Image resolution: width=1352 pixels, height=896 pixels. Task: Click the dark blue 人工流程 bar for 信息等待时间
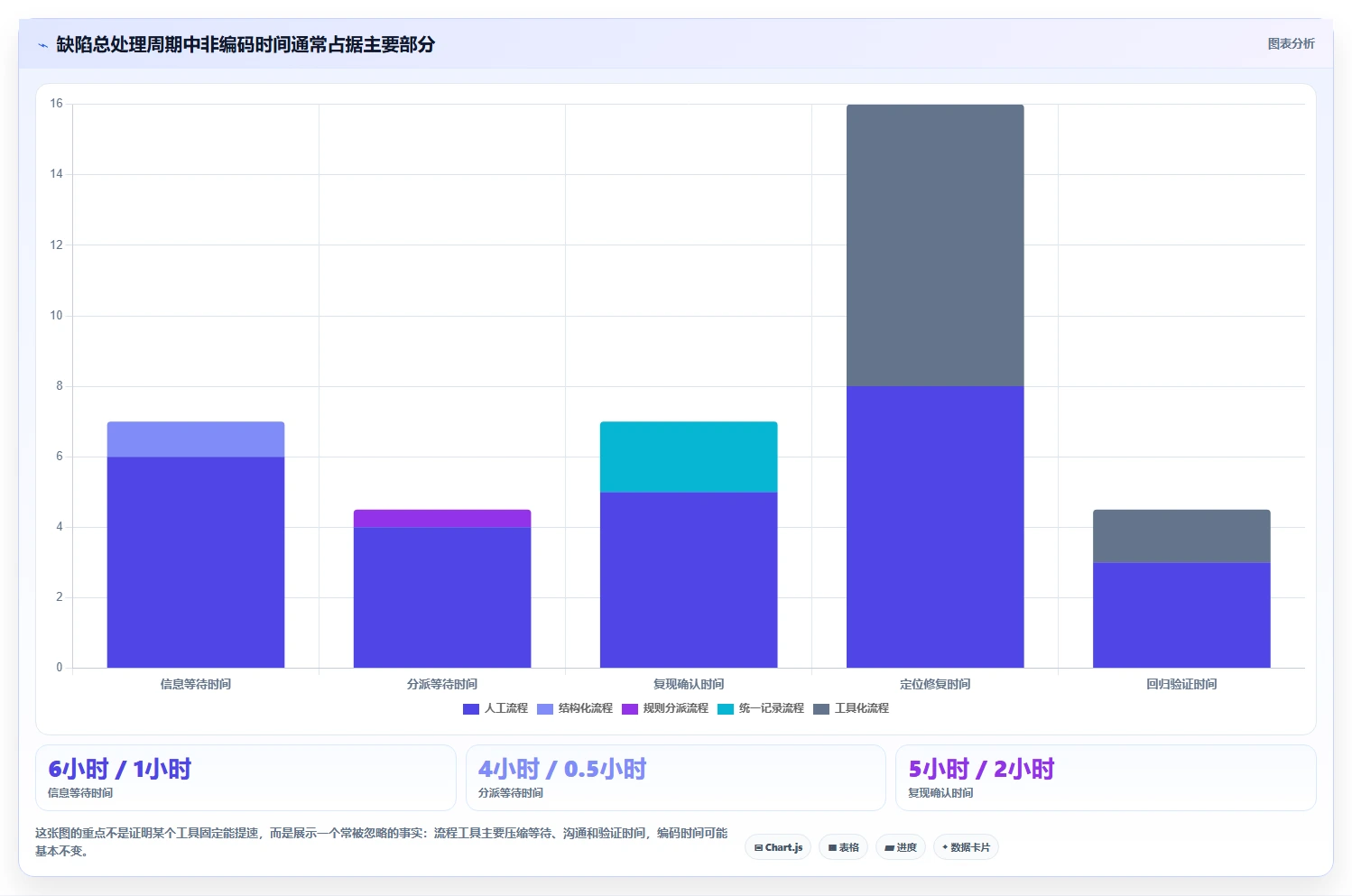pyautogui.click(x=196, y=562)
